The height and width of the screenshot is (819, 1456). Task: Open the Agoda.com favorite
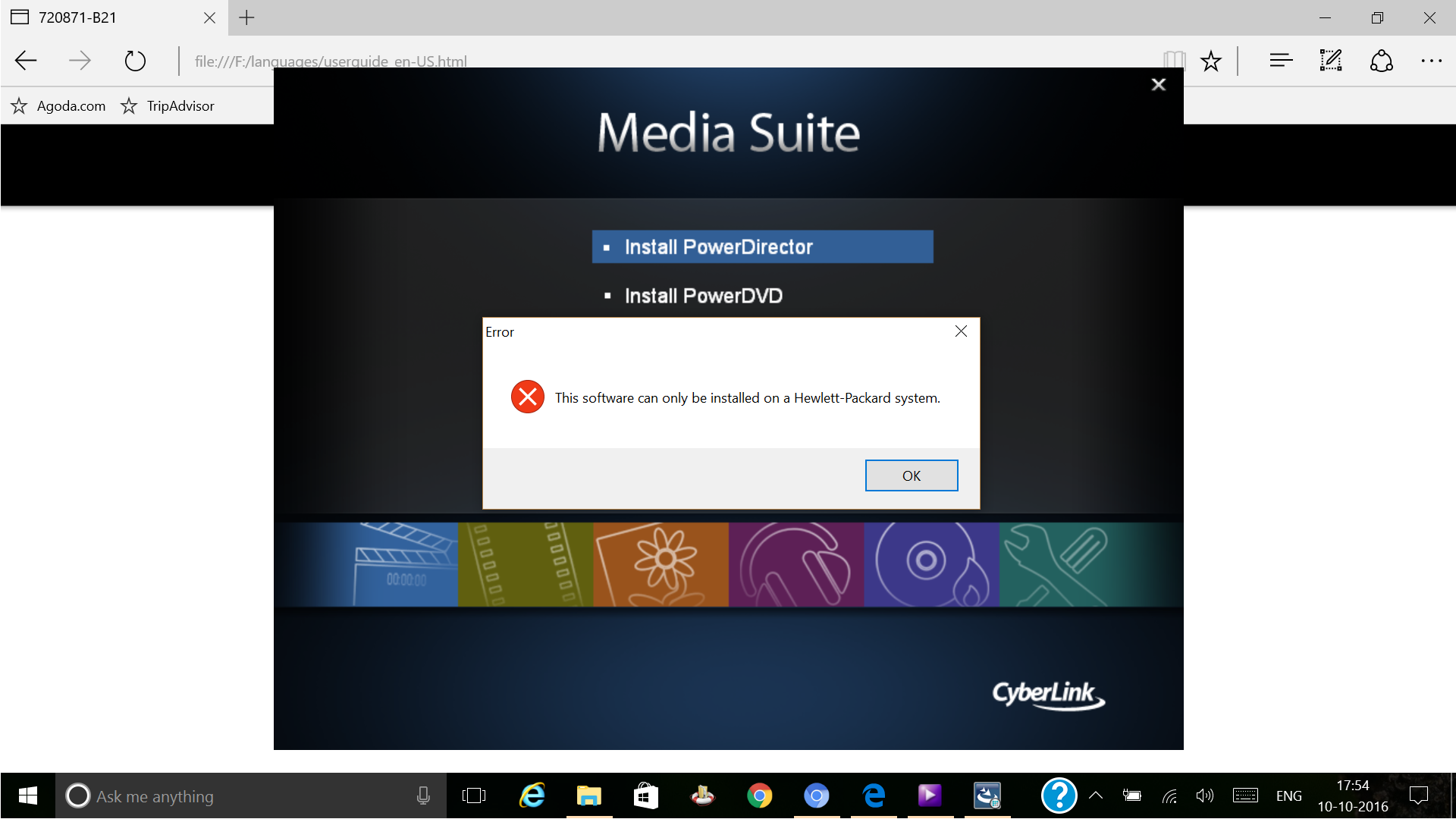(x=58, y=106)
